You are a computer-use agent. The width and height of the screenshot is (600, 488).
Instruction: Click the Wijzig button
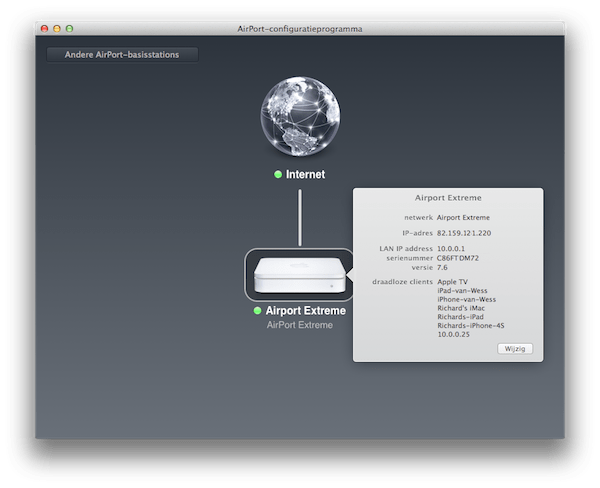click(515, 349)
